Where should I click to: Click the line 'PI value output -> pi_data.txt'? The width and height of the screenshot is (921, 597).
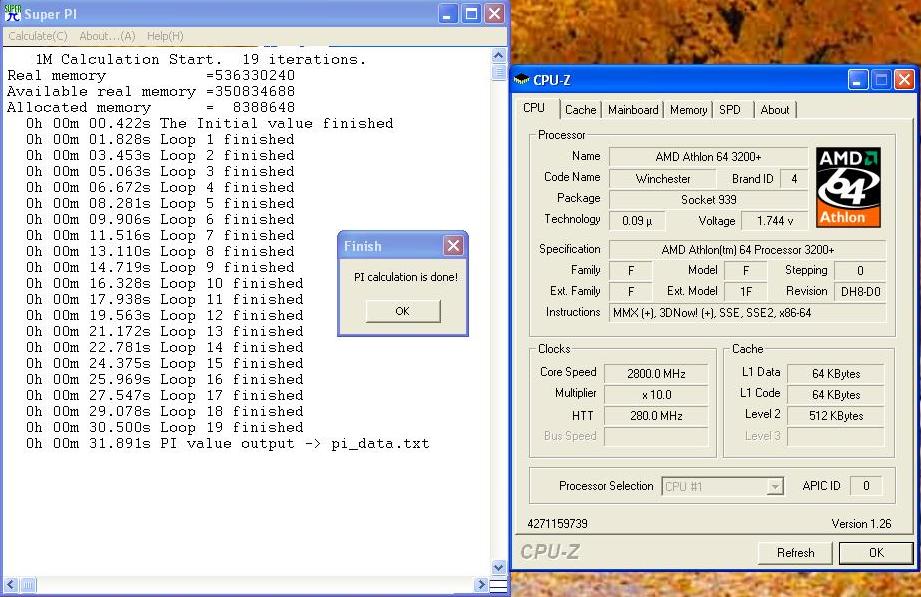[x=227, y=444]
